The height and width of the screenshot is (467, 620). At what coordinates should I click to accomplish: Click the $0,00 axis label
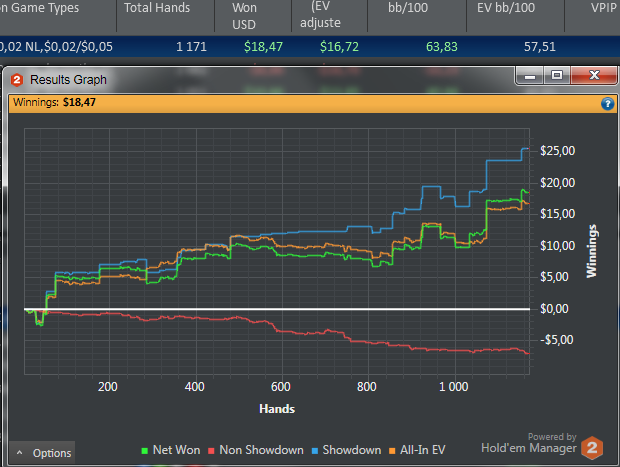tap(554, 309)
